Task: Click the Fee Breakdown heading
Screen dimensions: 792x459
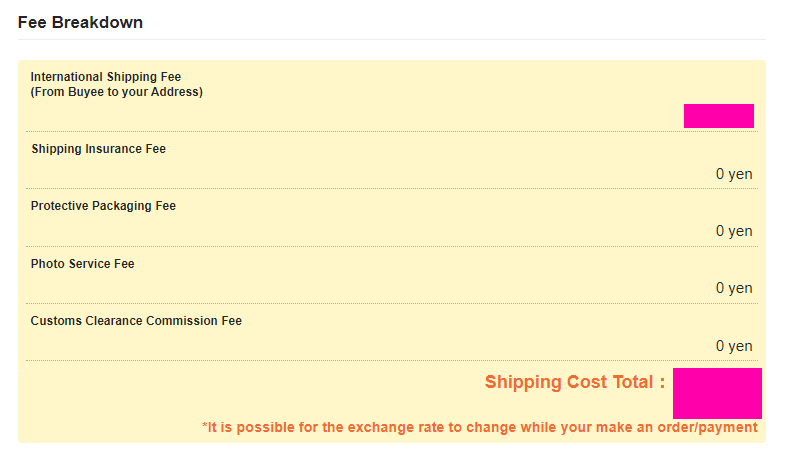Action: pyautogui.click(x=80, y=23)
